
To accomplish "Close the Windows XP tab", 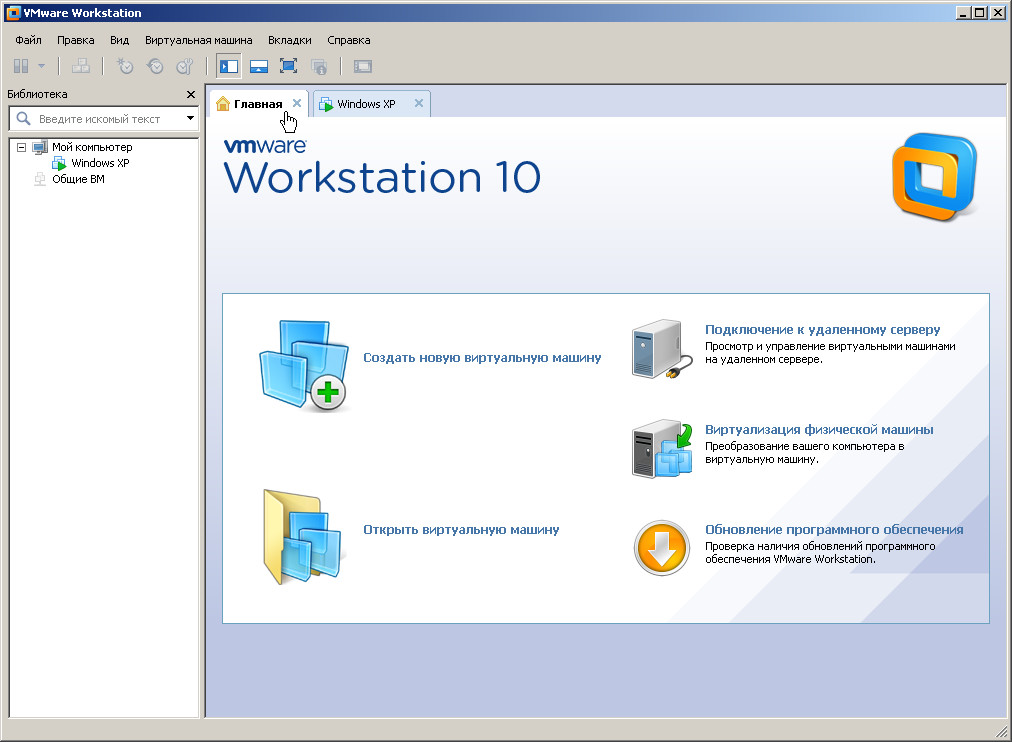I will point(419,103).
